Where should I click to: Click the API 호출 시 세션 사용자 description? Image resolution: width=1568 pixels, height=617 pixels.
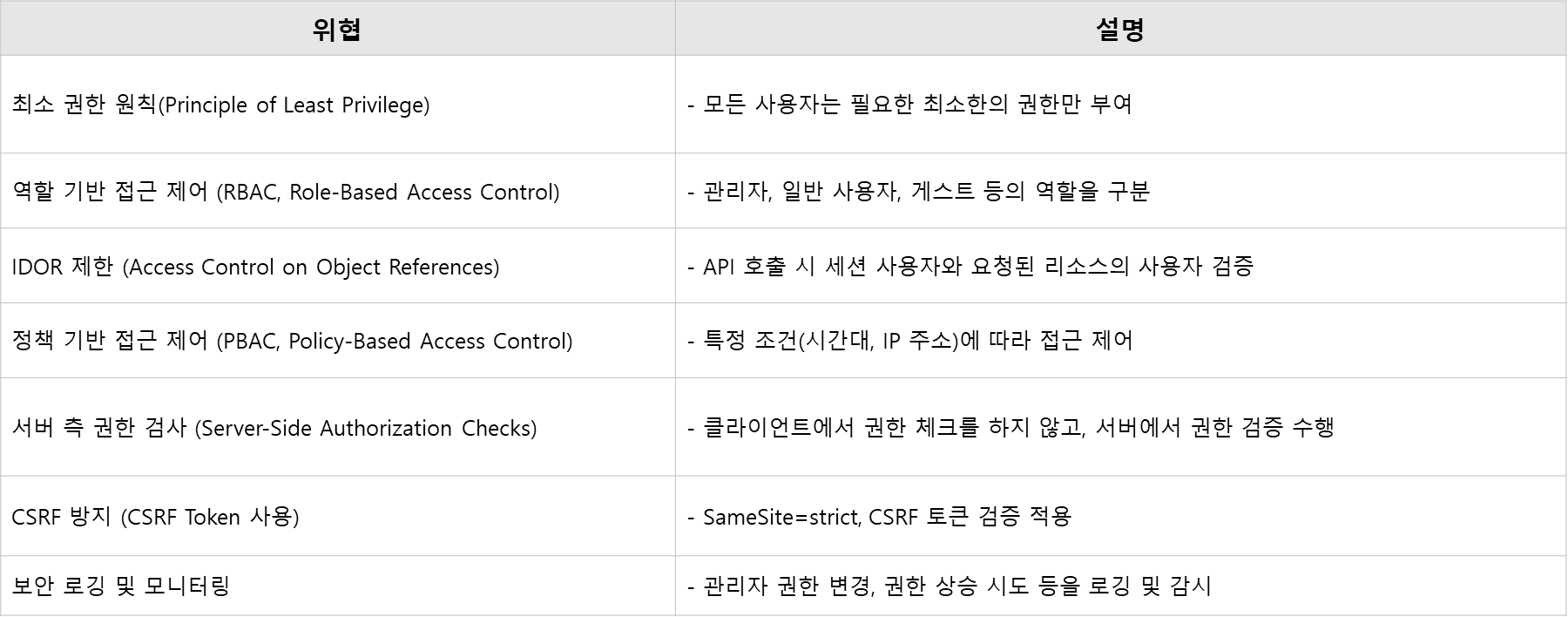click(977, 267)
